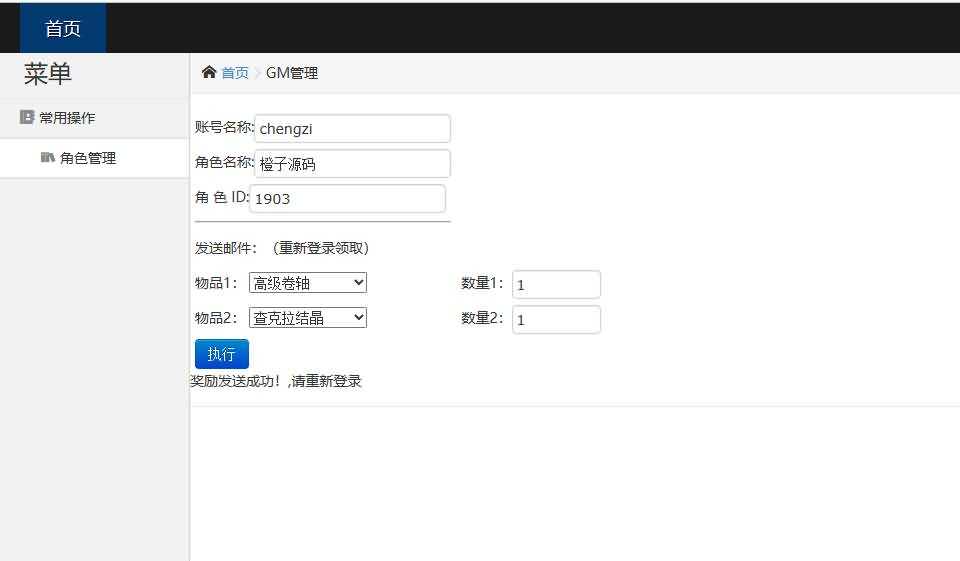Select the 常用操作 sidebar menu label
The width and height of the screenshot is (960, 561).
pos(67,117)
